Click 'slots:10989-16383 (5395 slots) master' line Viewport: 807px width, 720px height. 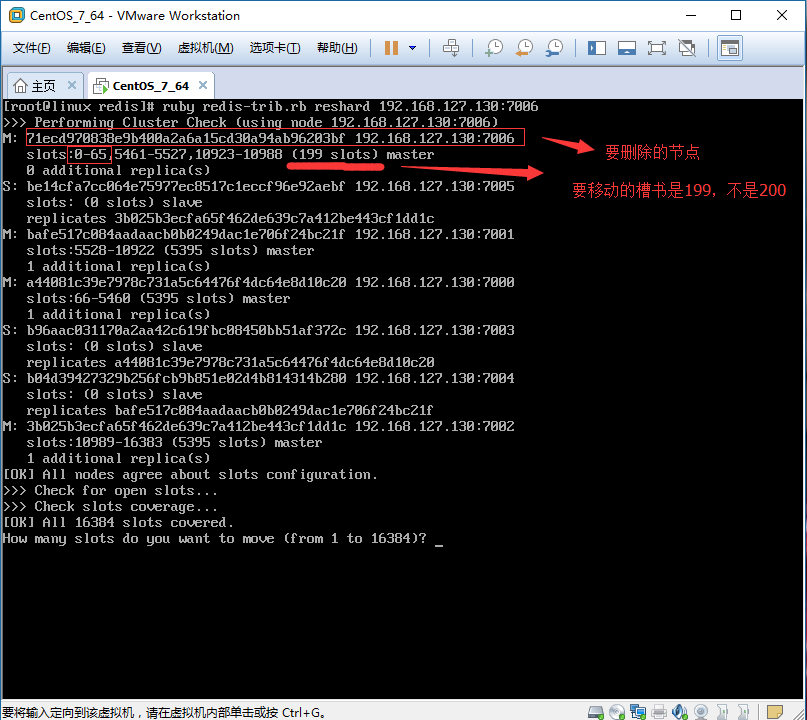point(174,443)
